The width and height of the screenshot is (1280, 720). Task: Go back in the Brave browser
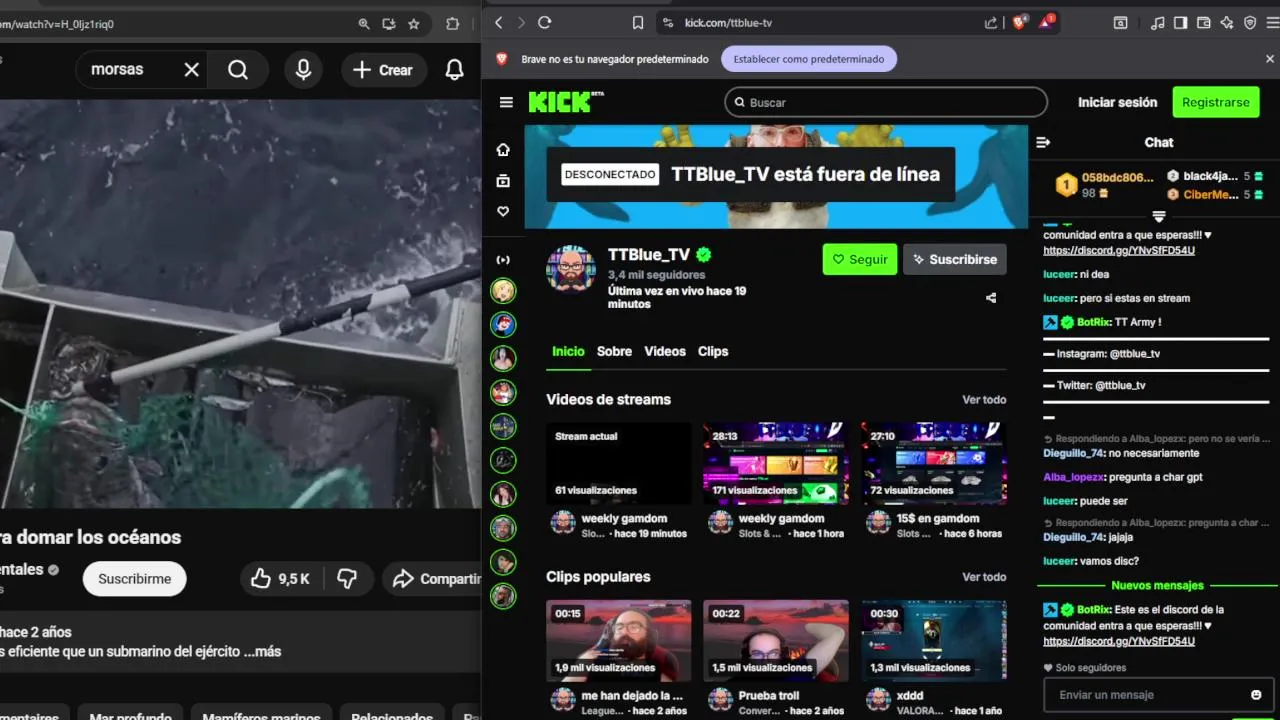498,23
